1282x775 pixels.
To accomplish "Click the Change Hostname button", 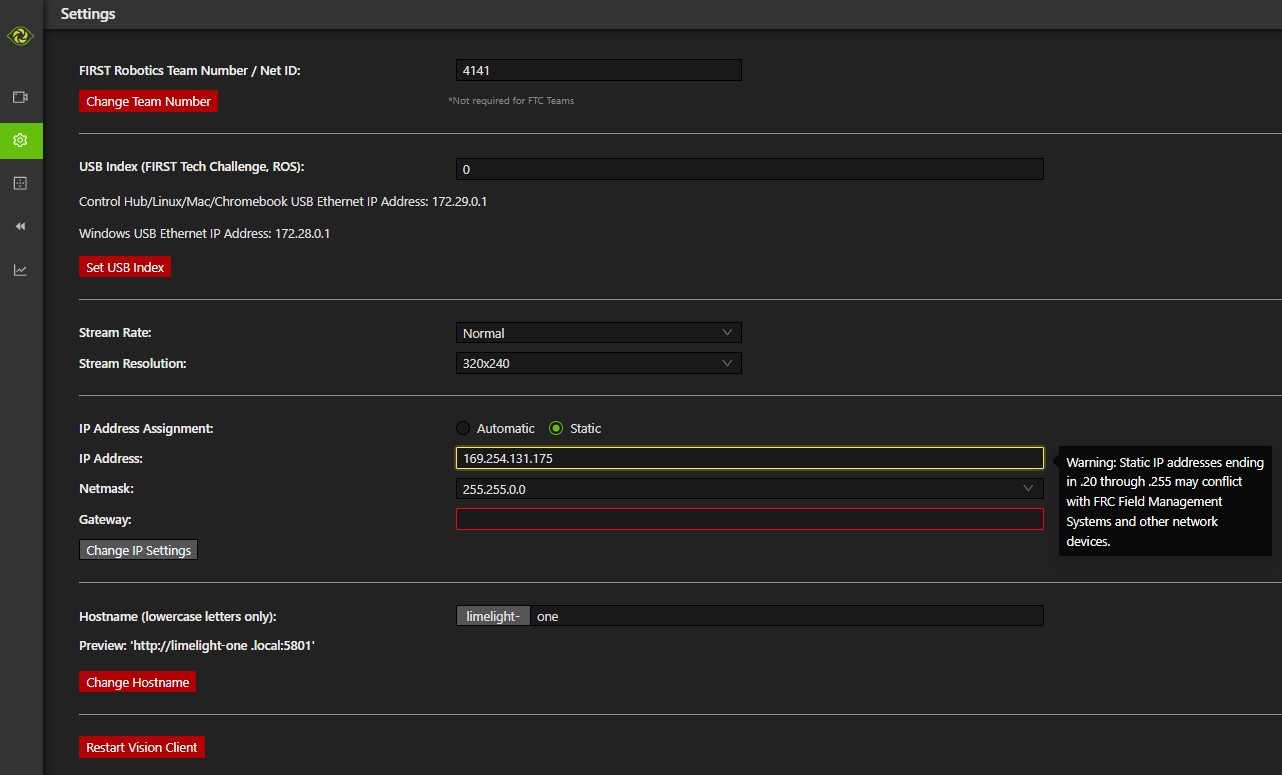I will pos(137,682).
